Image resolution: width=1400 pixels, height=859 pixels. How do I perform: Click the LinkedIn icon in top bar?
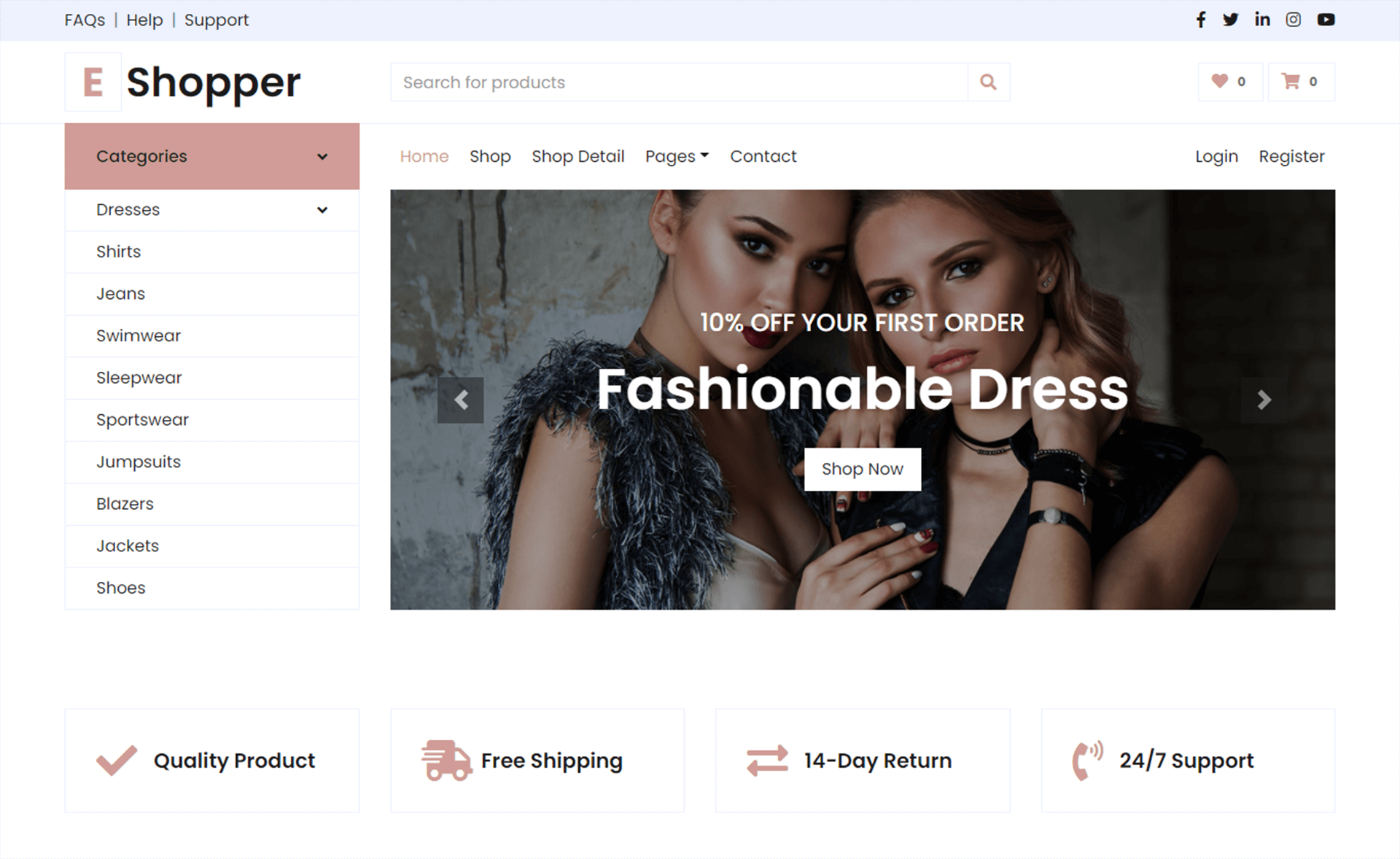click(1261, 20)
